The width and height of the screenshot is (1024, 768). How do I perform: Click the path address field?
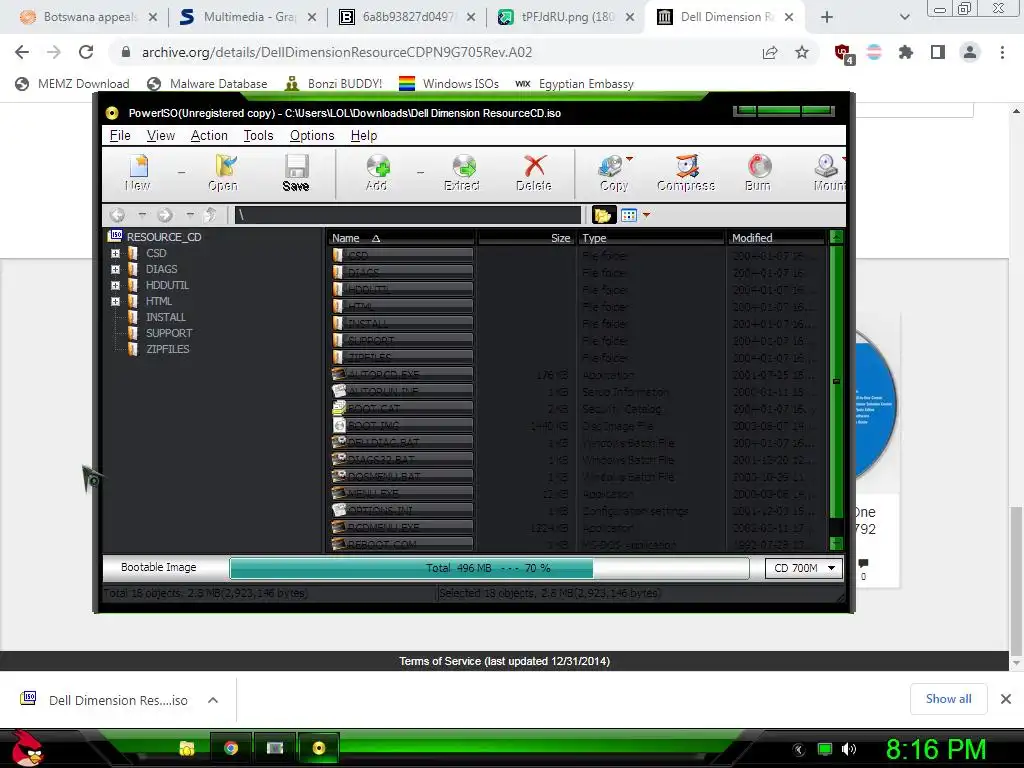click(x=408, y=215)
